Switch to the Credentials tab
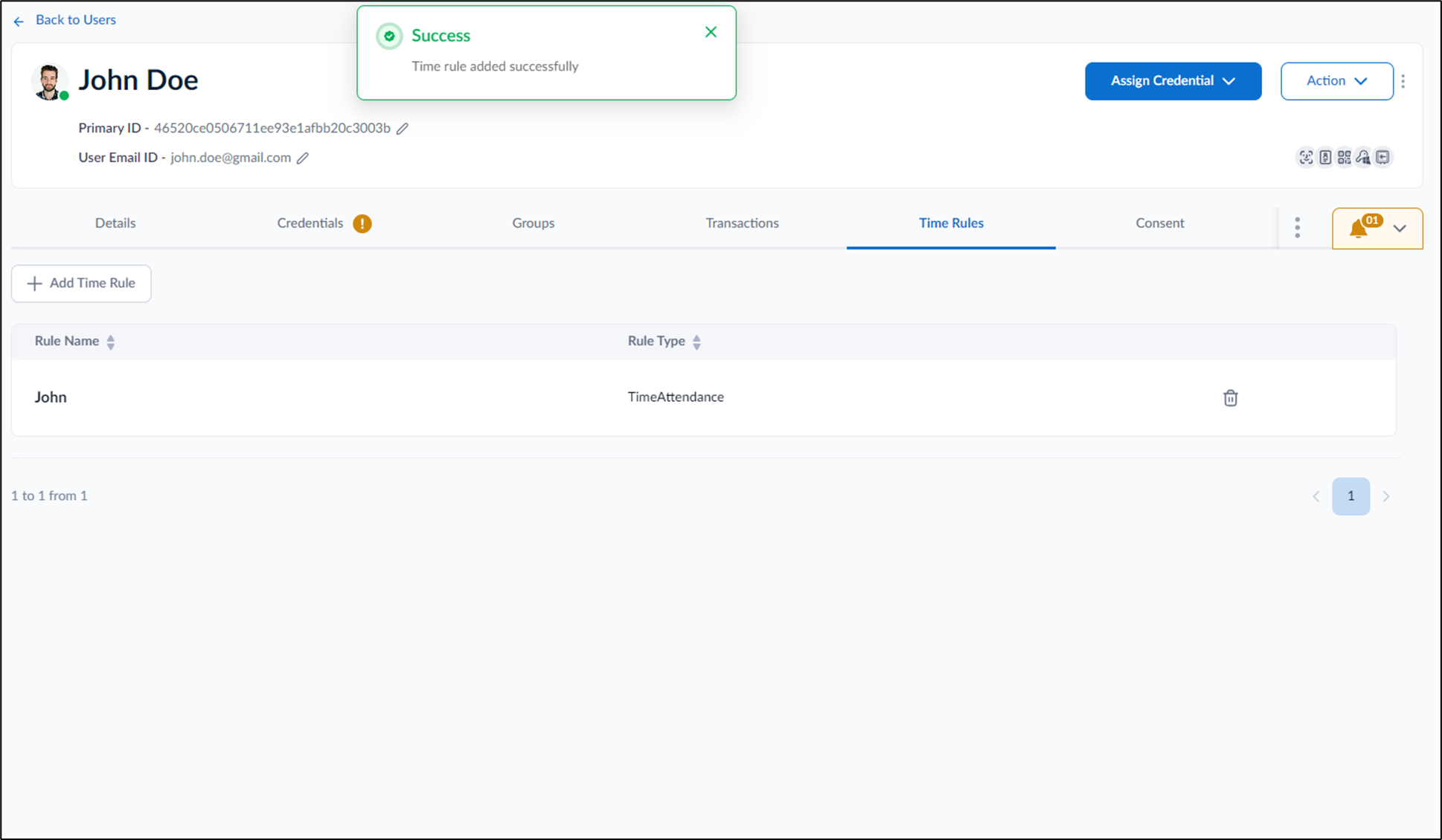Image resolution: width=1442 pixels, height=840 pixels. pos(310,223)
